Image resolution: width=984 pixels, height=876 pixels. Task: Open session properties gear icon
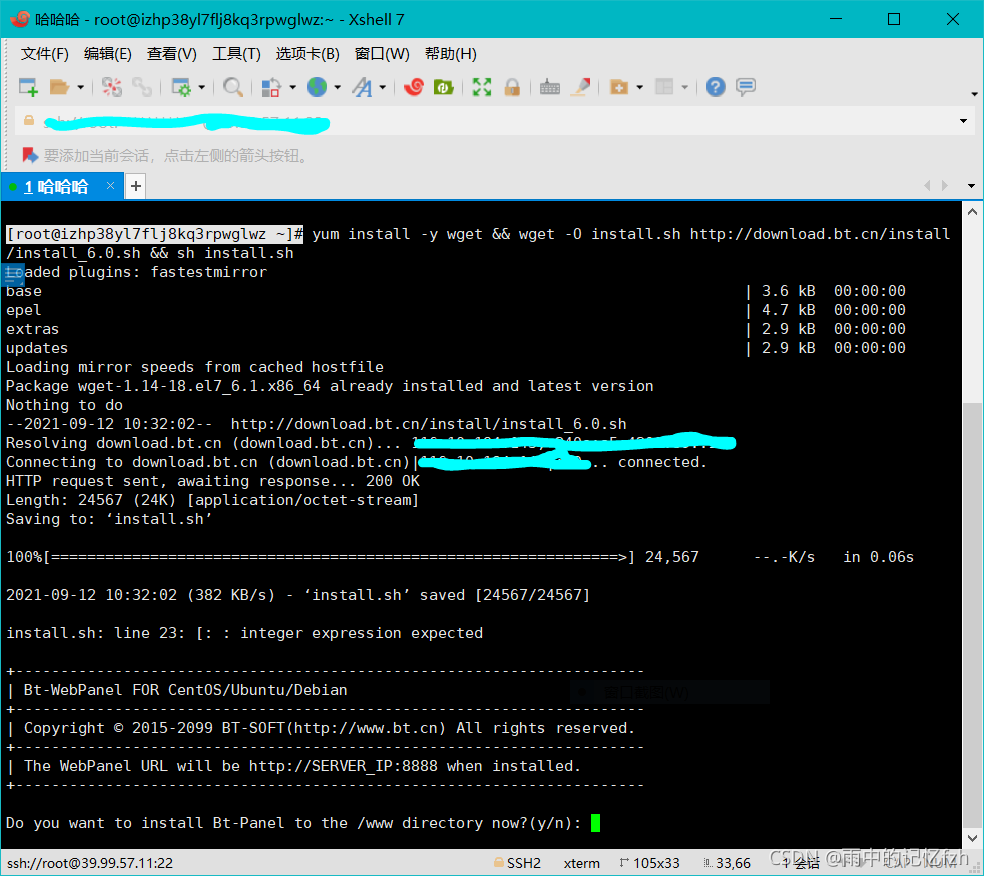click(x=181, y=87)
